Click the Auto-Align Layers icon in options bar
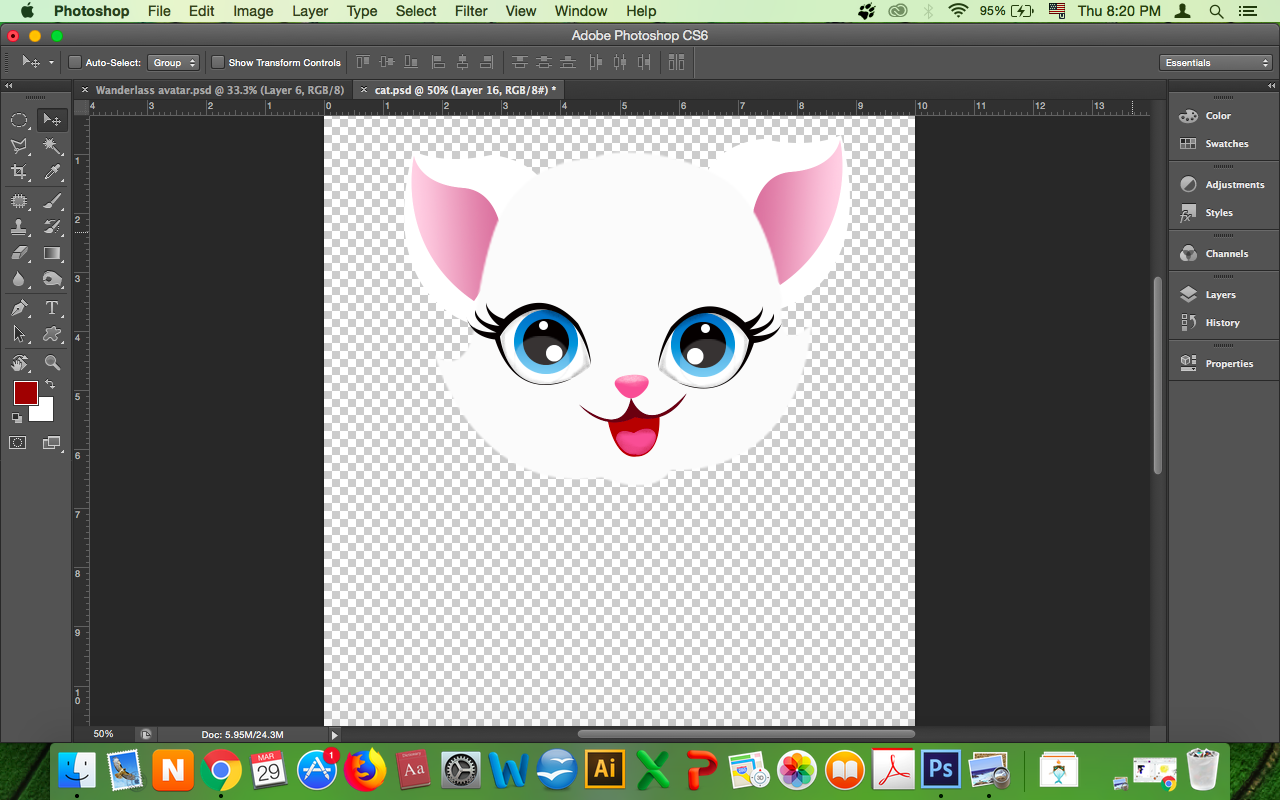 tap(677, 62)
